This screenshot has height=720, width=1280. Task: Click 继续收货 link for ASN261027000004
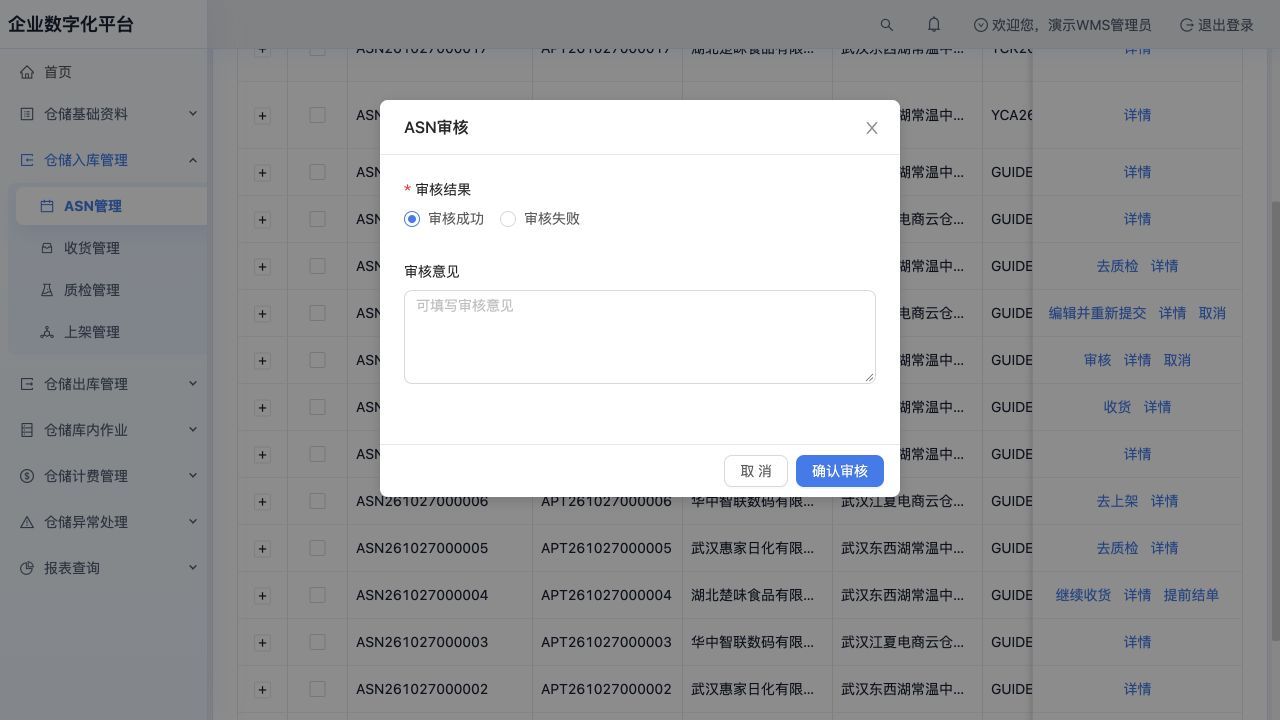point(1083,595)
